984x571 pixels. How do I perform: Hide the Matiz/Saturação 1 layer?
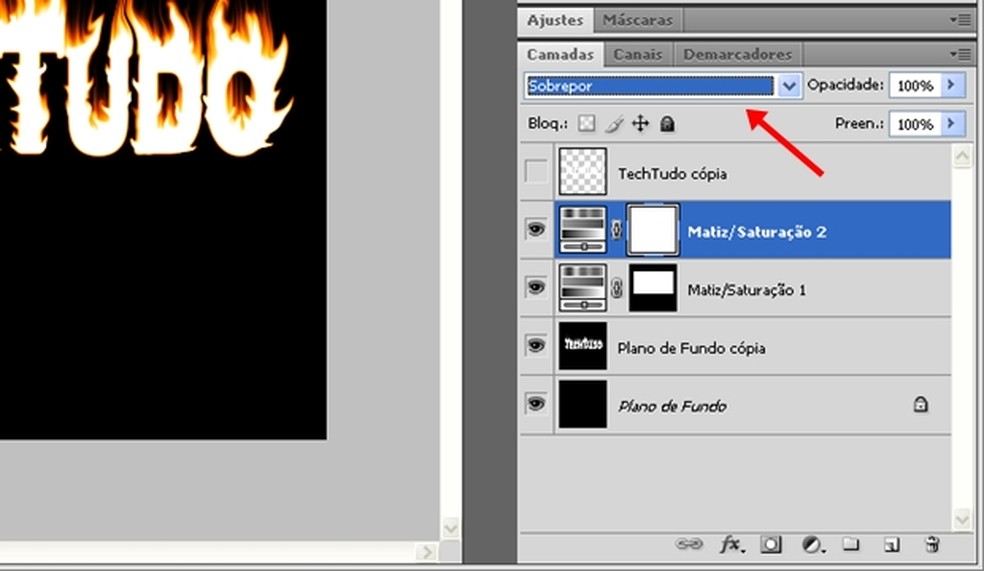536,287
